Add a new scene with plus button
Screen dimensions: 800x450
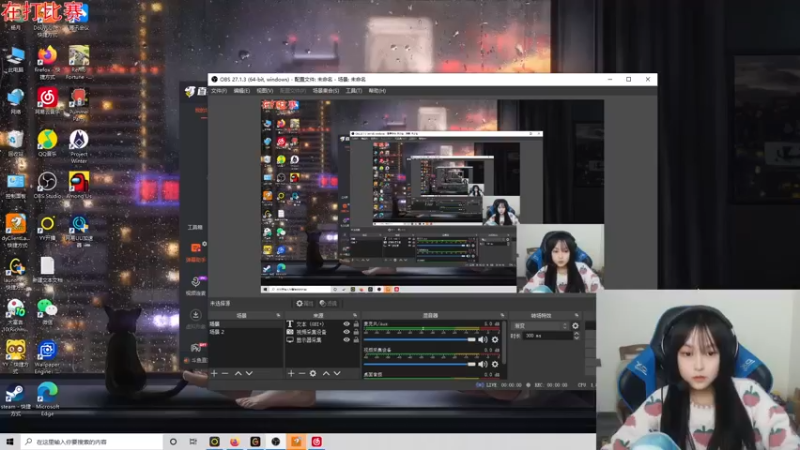tap(214, 373)
